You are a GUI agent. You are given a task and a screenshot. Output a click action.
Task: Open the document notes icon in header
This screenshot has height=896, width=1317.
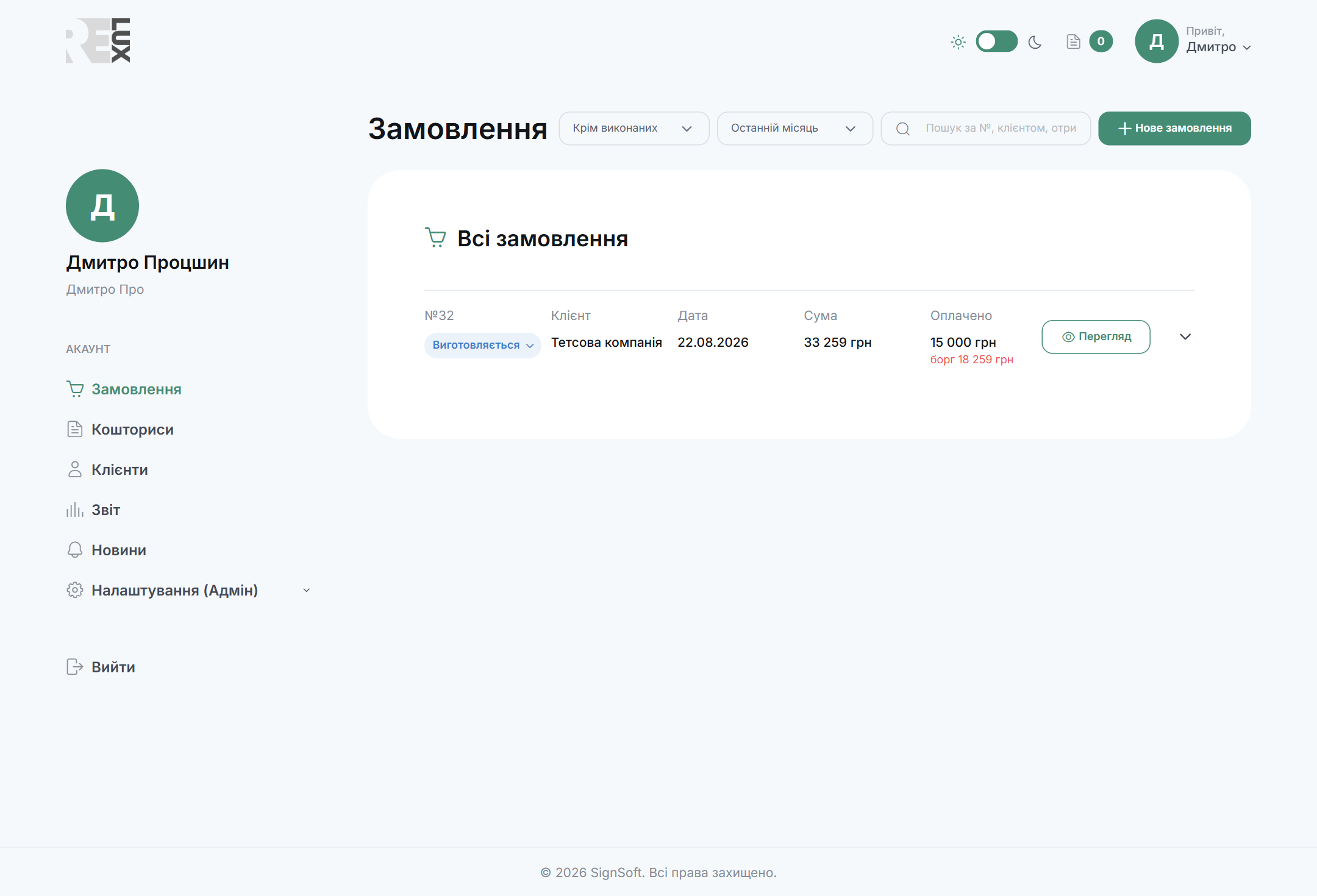tap(1073, 41)
